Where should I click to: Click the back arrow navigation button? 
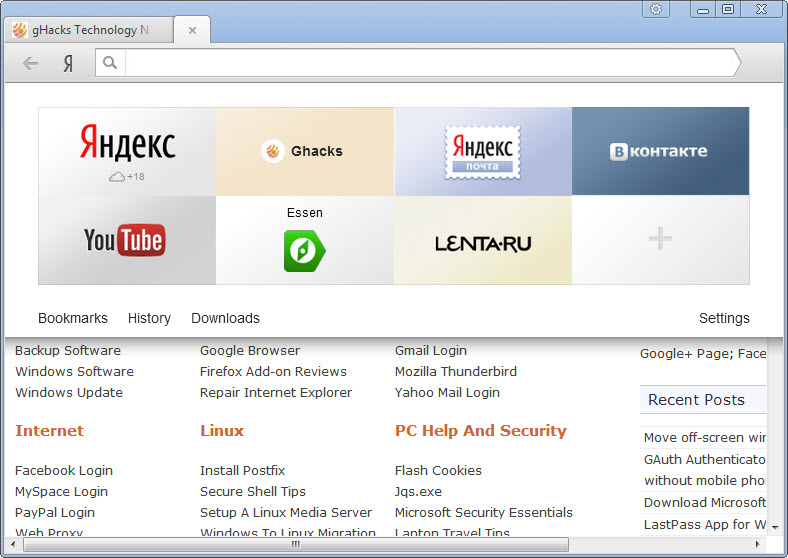click(30, 63)
